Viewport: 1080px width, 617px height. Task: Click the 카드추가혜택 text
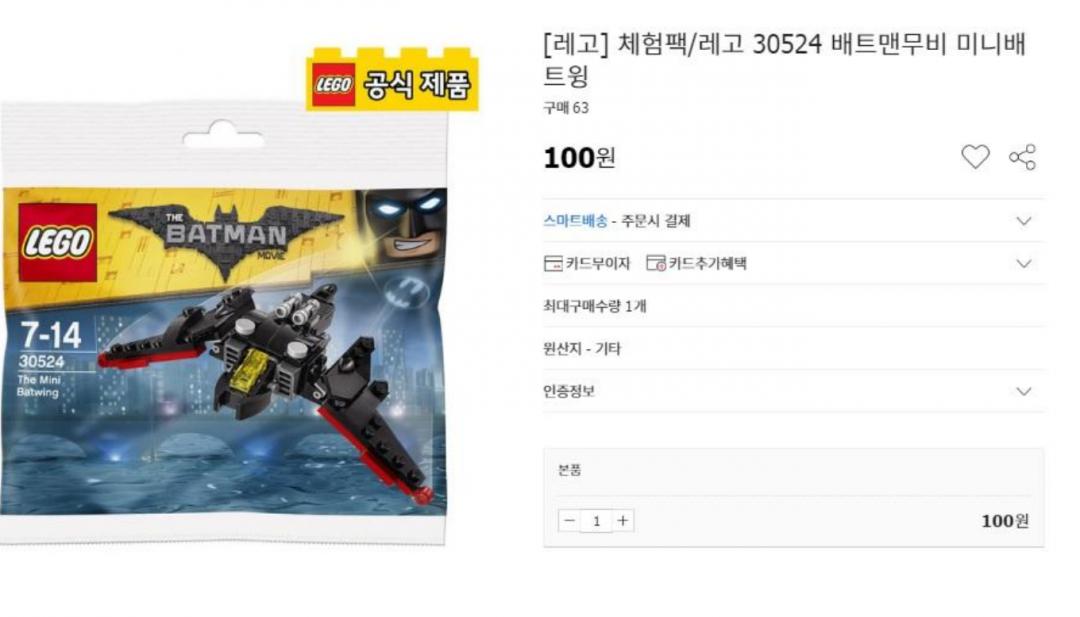pyautogui.click(x=707, y=263)
